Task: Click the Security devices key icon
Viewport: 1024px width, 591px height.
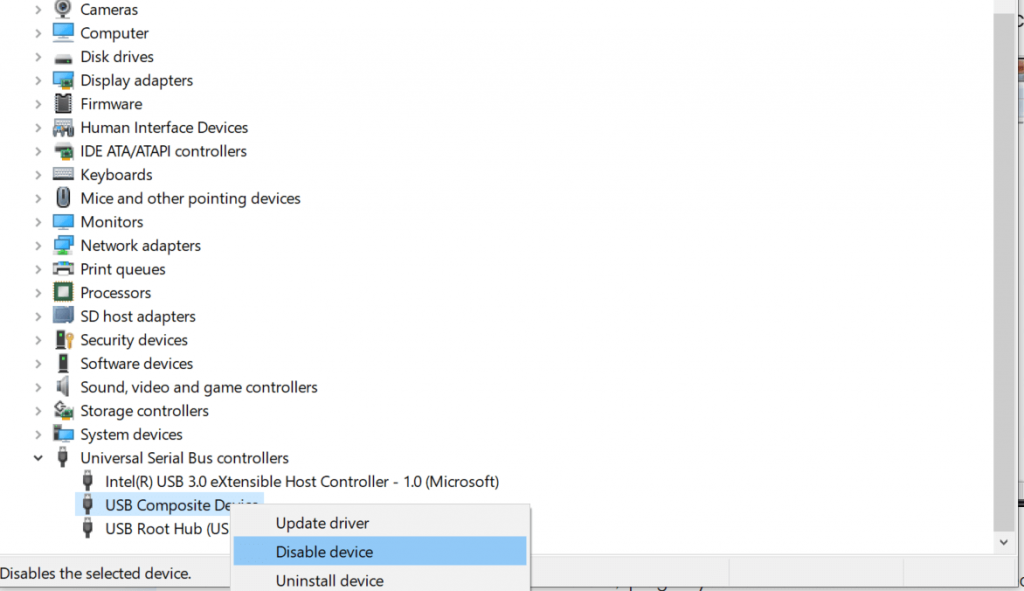Action: click(62, 340)
